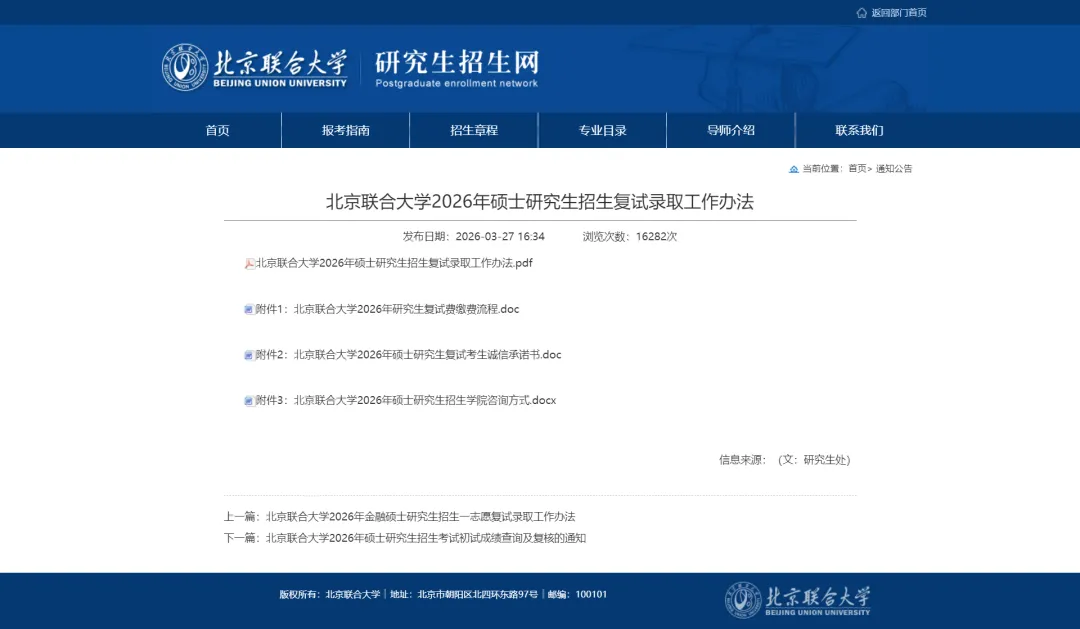Click the footer postcode 100101
This screenshot has width=1080, height=629.
[591, 595]
